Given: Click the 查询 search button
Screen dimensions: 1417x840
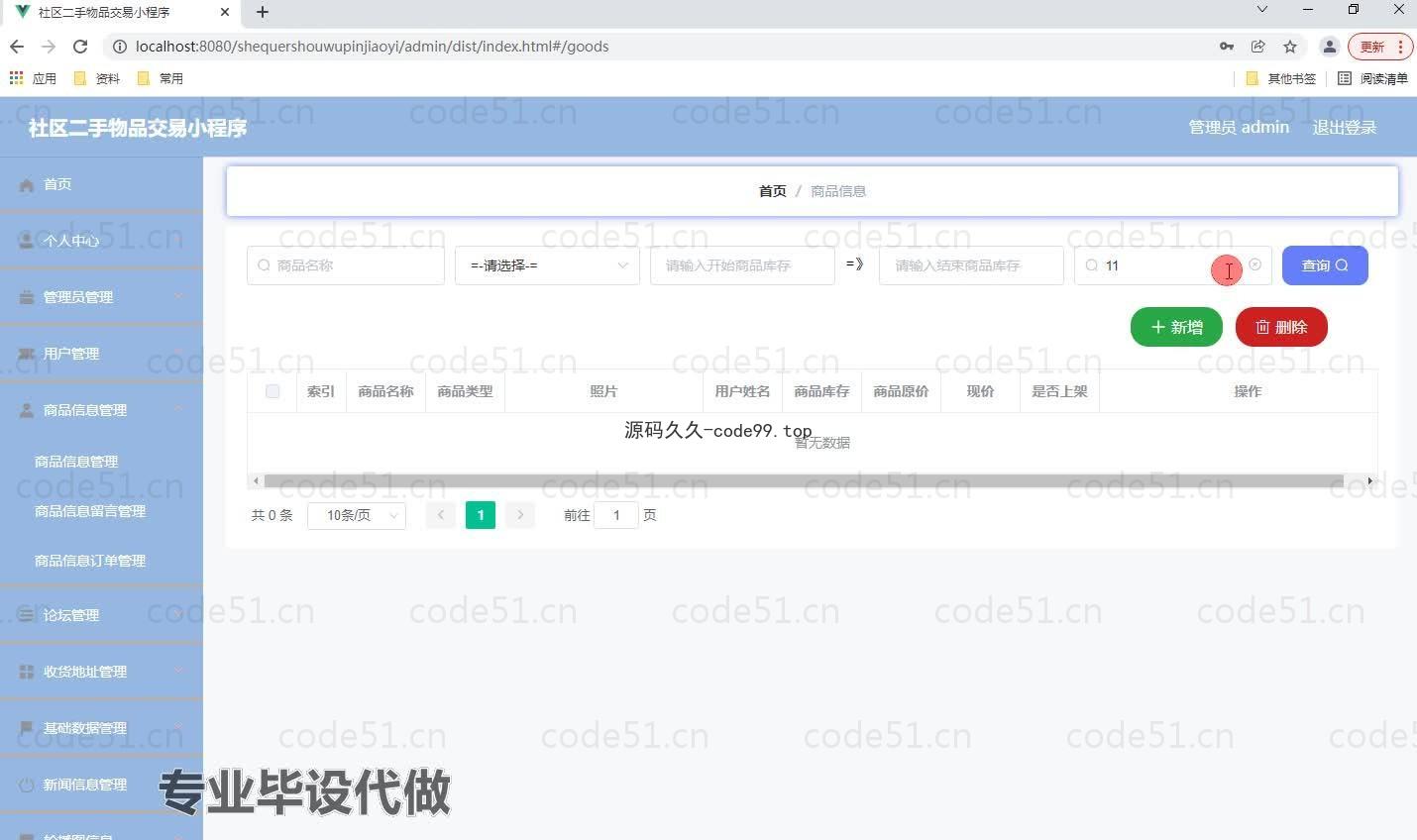Looking at the screenshot, I should (1325, 265).
